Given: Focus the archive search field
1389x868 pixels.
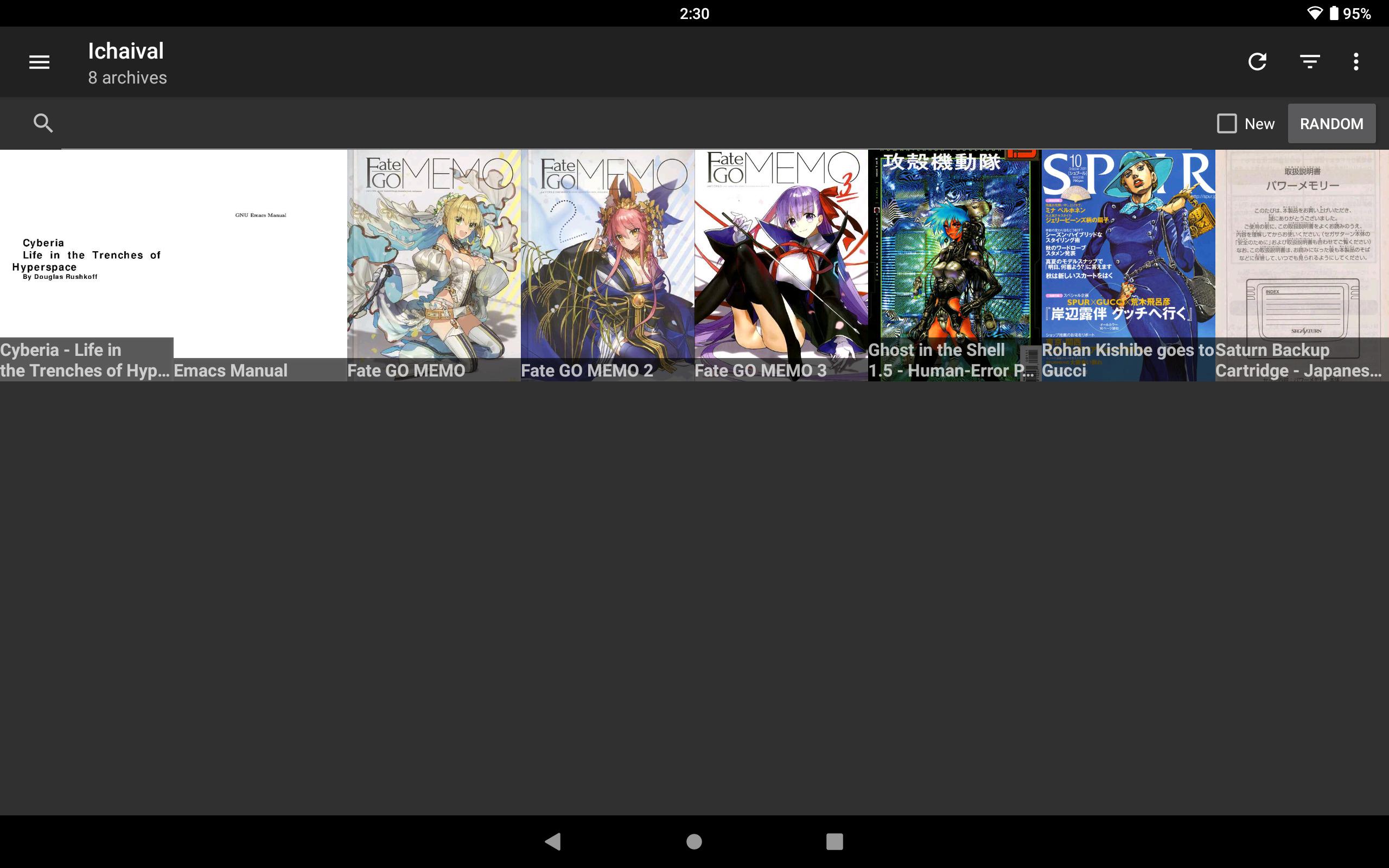Looking at the screenshot, I should tap(626, 124).
